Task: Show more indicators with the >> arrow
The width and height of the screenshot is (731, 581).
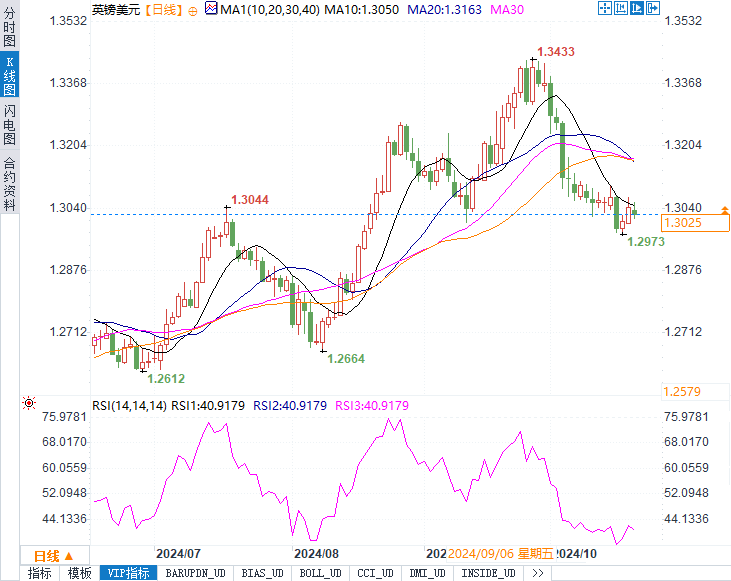Action: tap(538, 573)
